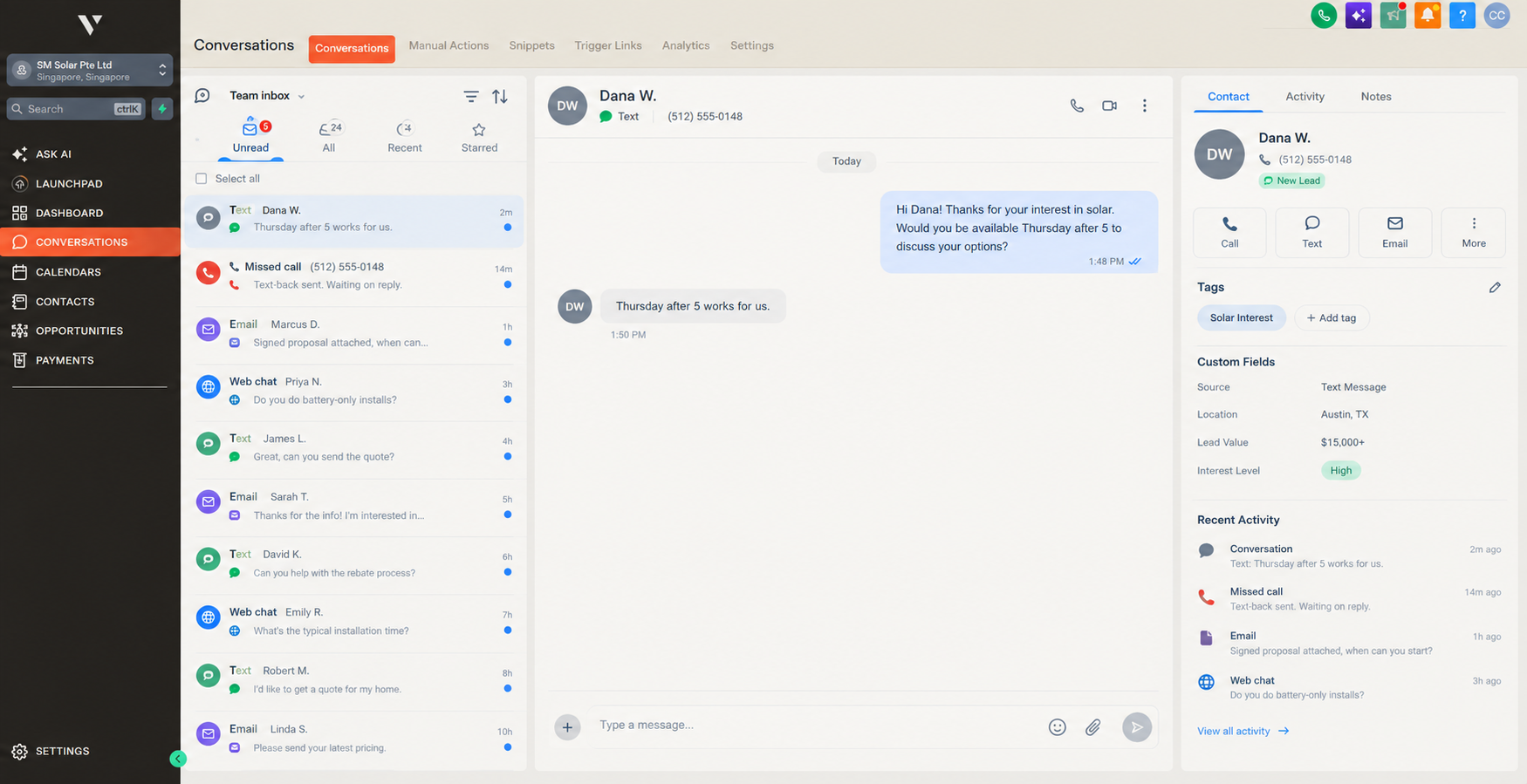
Task: Expand the Team inbox dropdown
Action: [267, 96]
